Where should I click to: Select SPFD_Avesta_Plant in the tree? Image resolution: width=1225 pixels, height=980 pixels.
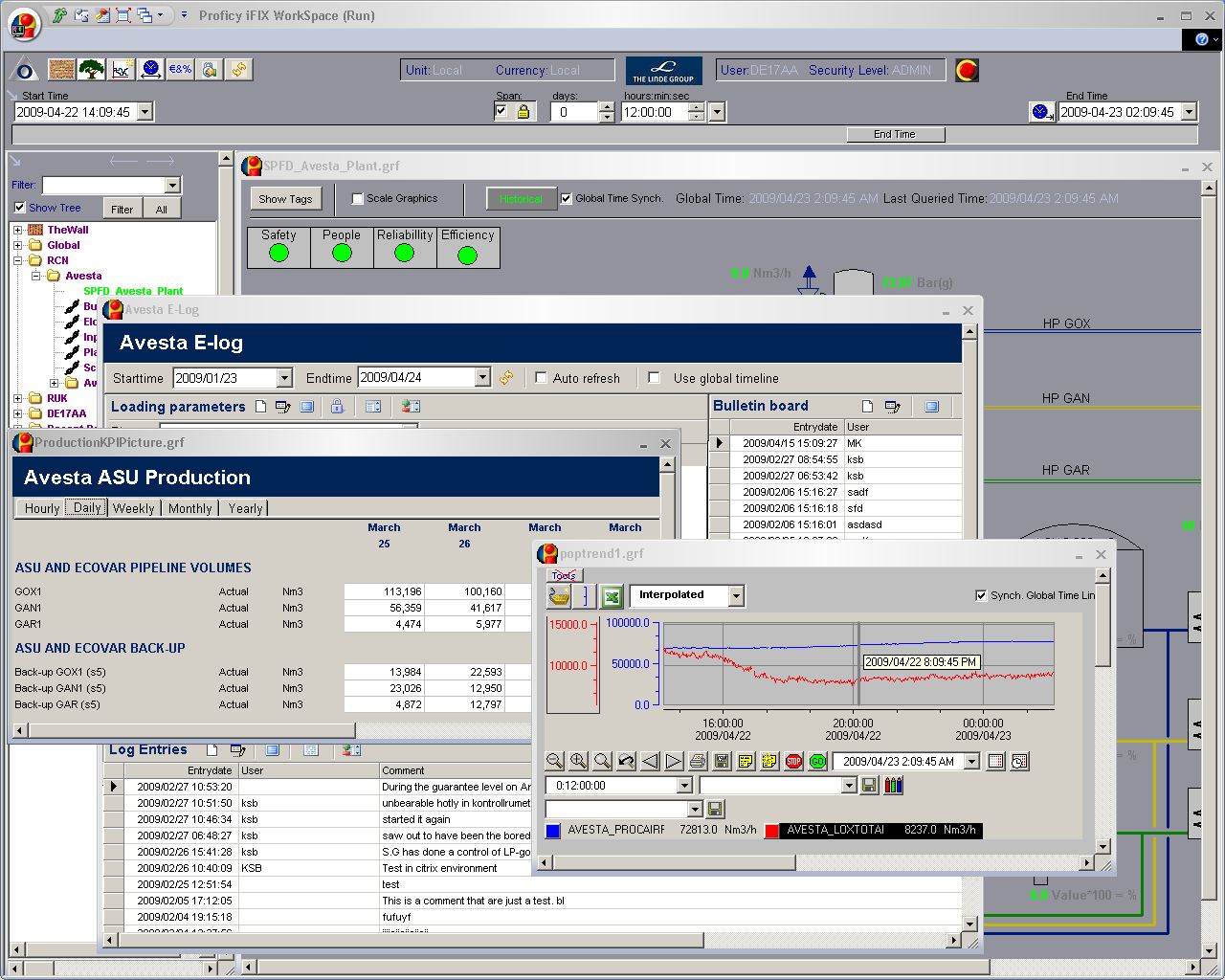pos(133,291)
